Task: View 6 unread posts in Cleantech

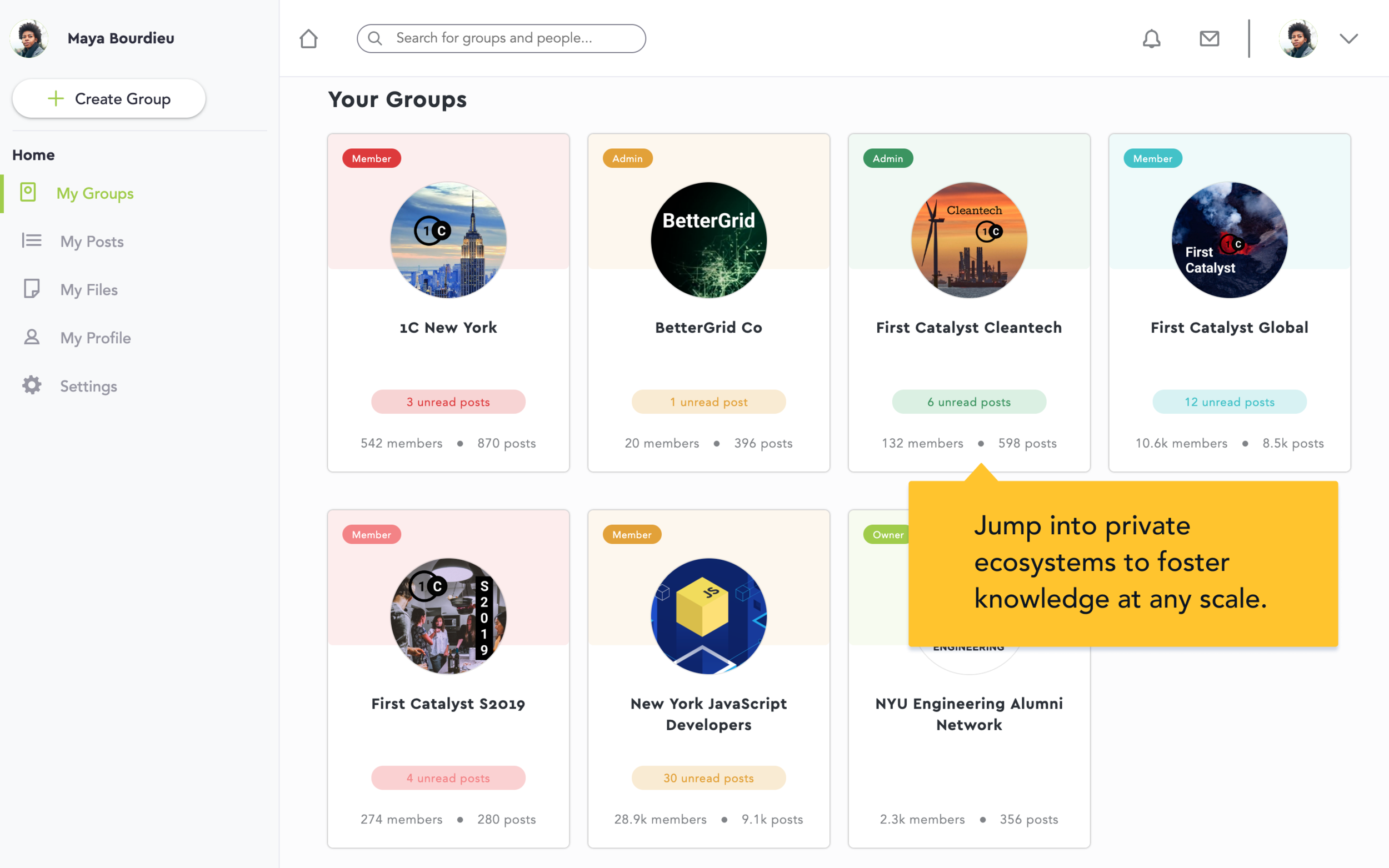Action: [x=970, y=402]
